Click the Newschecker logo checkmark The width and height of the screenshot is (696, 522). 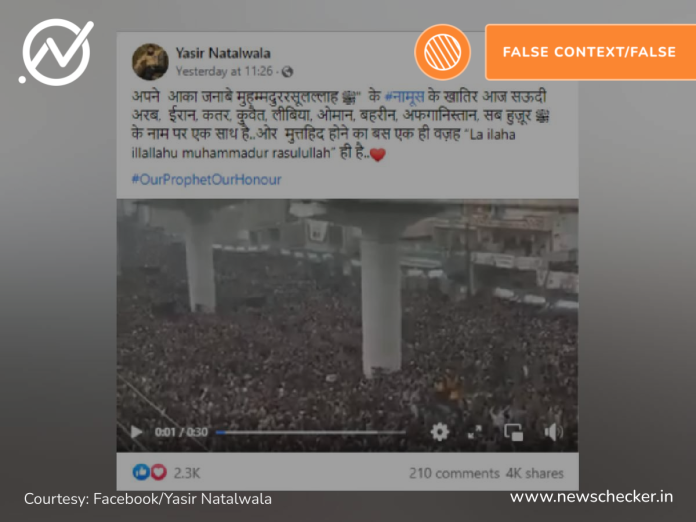56,51
